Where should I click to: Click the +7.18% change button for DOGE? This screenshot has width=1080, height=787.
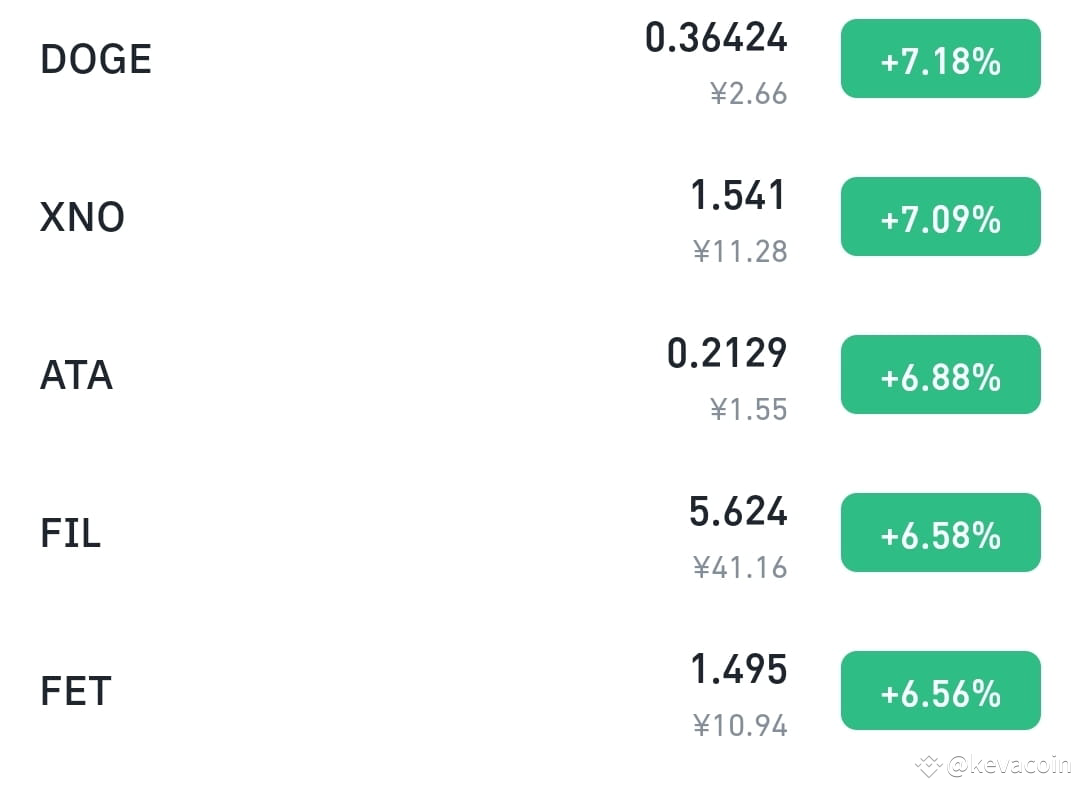(x=940, y=60)
